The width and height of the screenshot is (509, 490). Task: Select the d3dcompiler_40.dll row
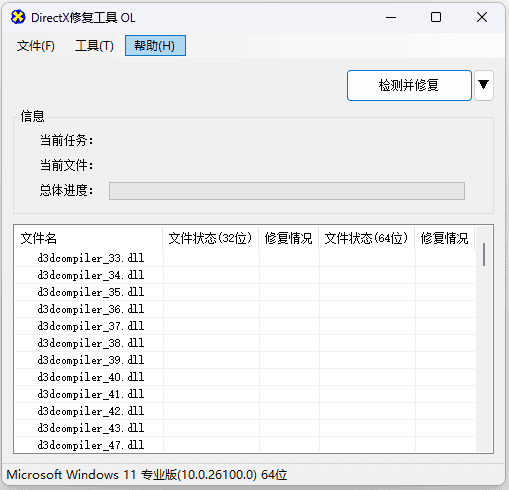pos(245,377)
